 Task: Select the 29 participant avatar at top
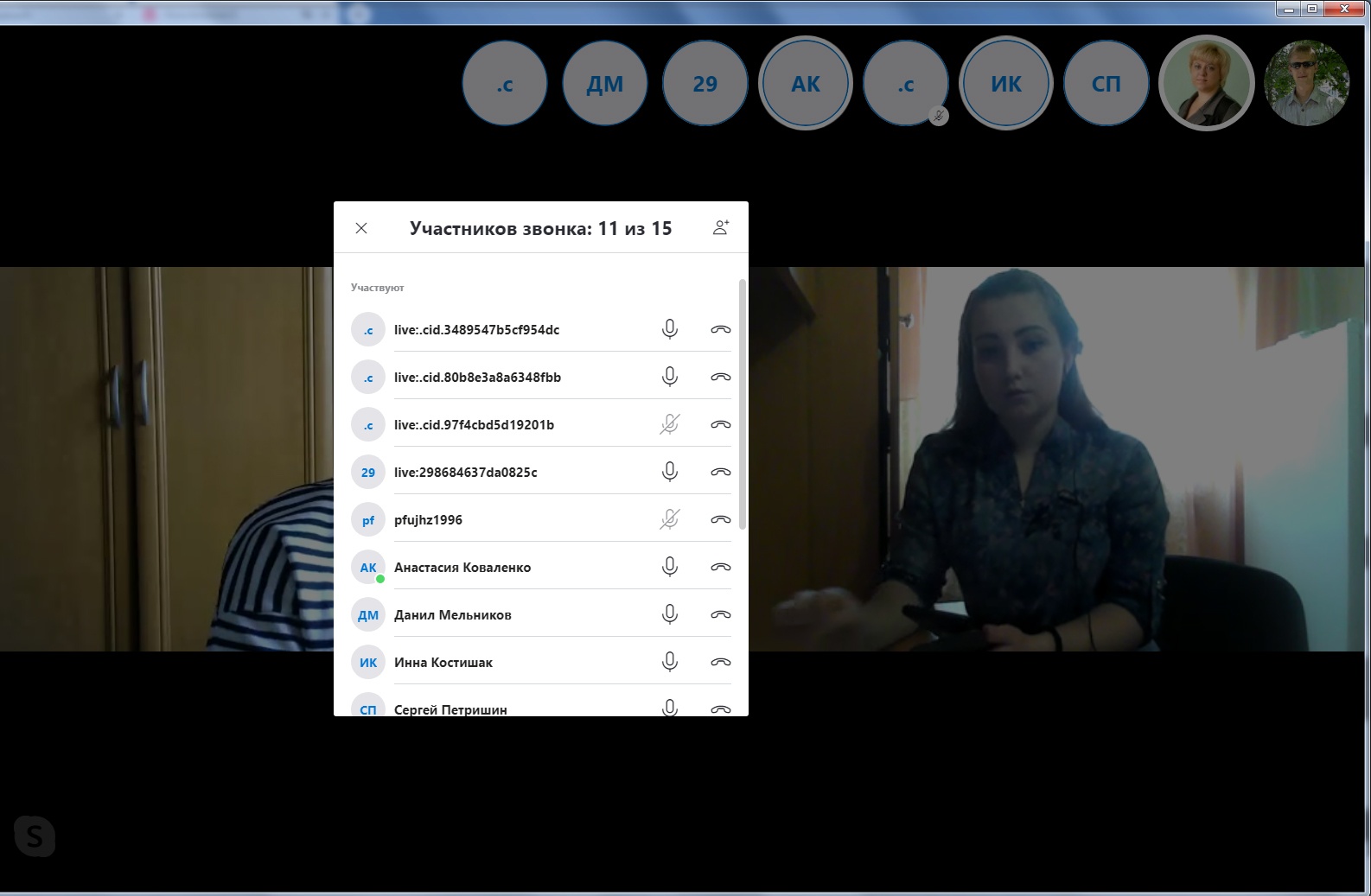(705, 84)
